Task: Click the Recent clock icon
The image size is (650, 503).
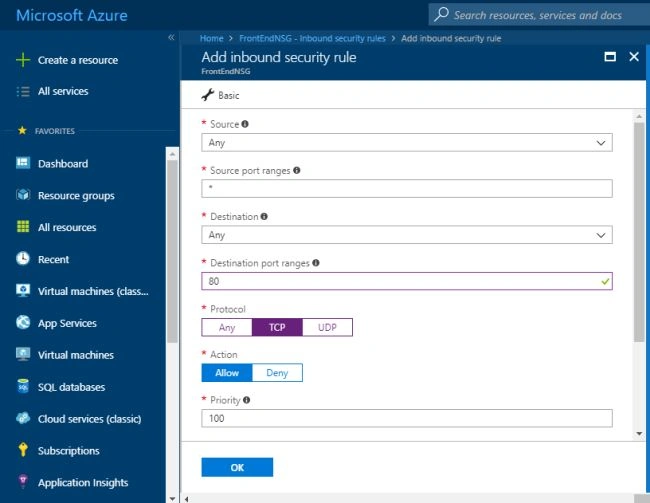Action: (x=23, y=258)
